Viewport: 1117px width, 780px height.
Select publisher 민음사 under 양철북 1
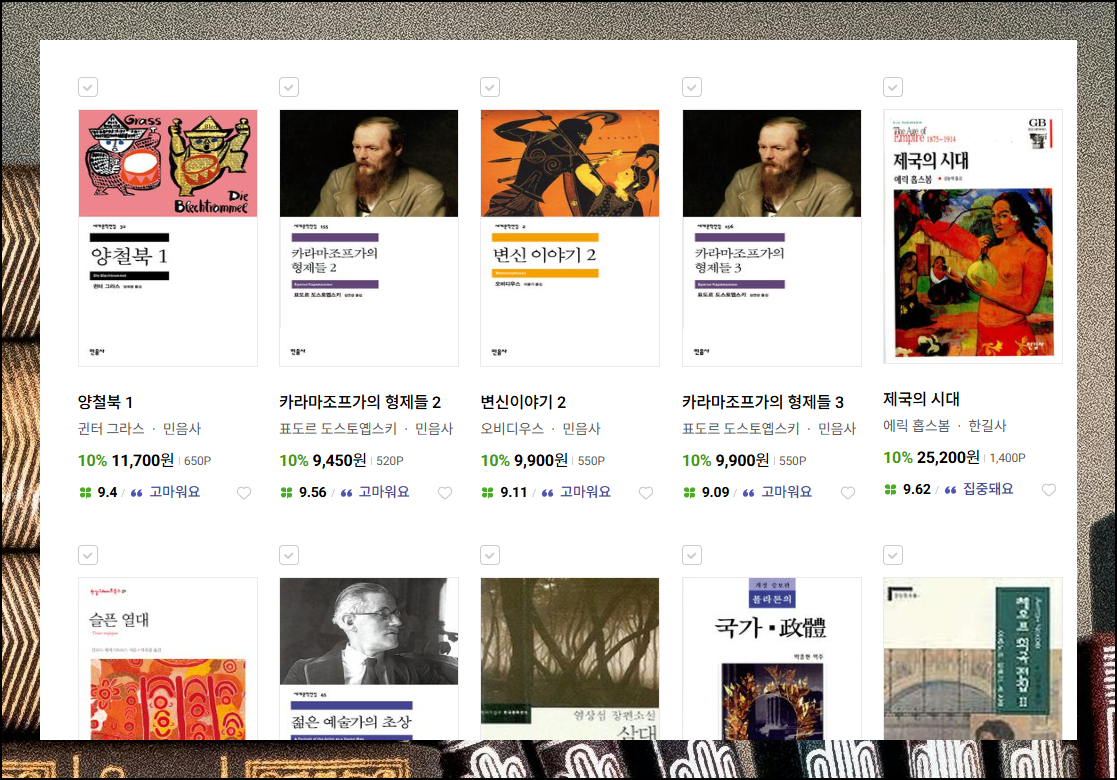point(182,429)
